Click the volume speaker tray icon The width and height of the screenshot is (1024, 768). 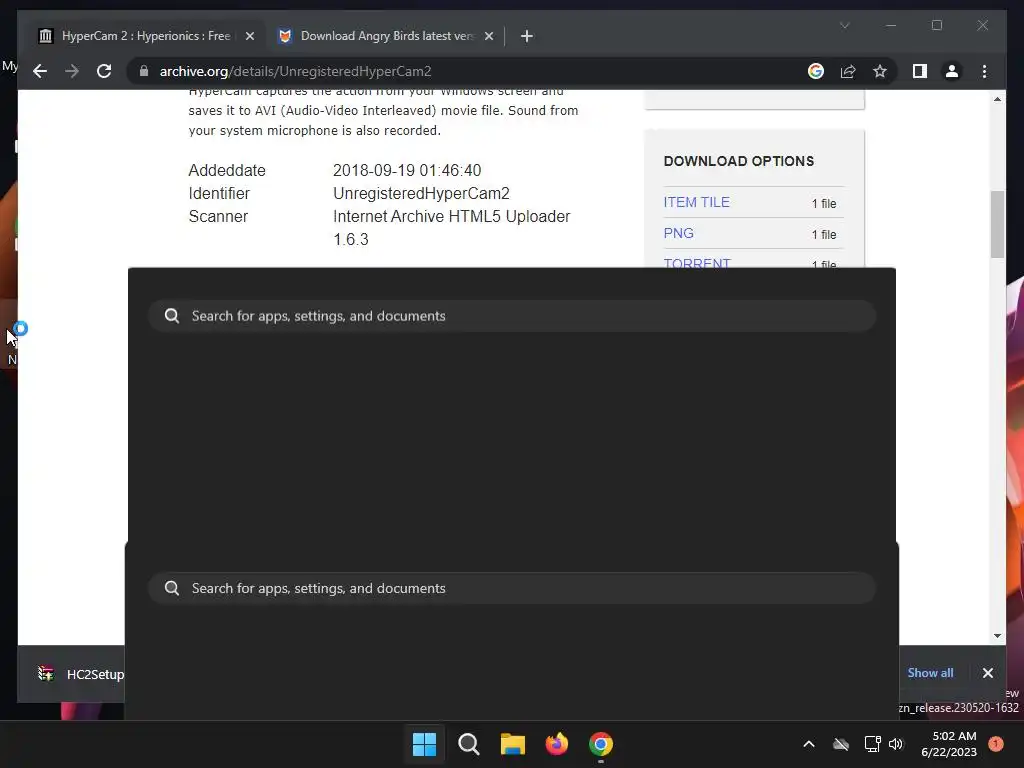pyautogui.click(x=896, y=744)
